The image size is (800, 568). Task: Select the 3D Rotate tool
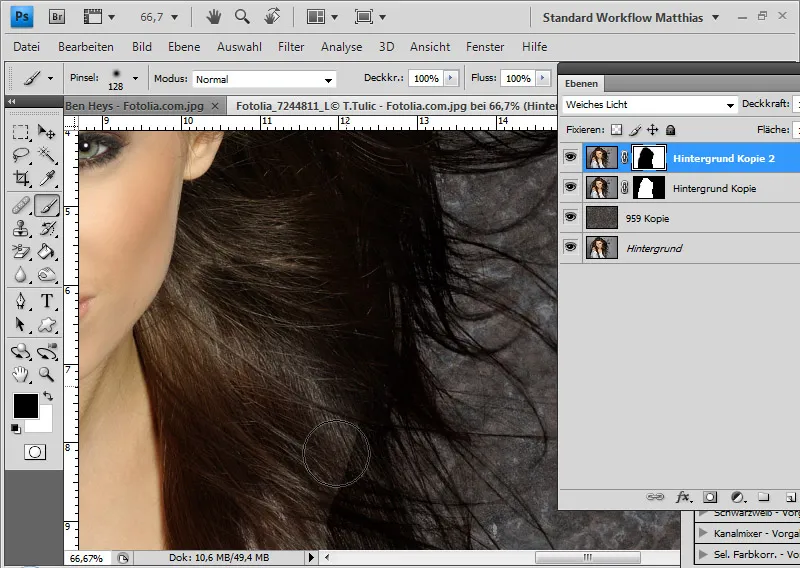(21, 352)
